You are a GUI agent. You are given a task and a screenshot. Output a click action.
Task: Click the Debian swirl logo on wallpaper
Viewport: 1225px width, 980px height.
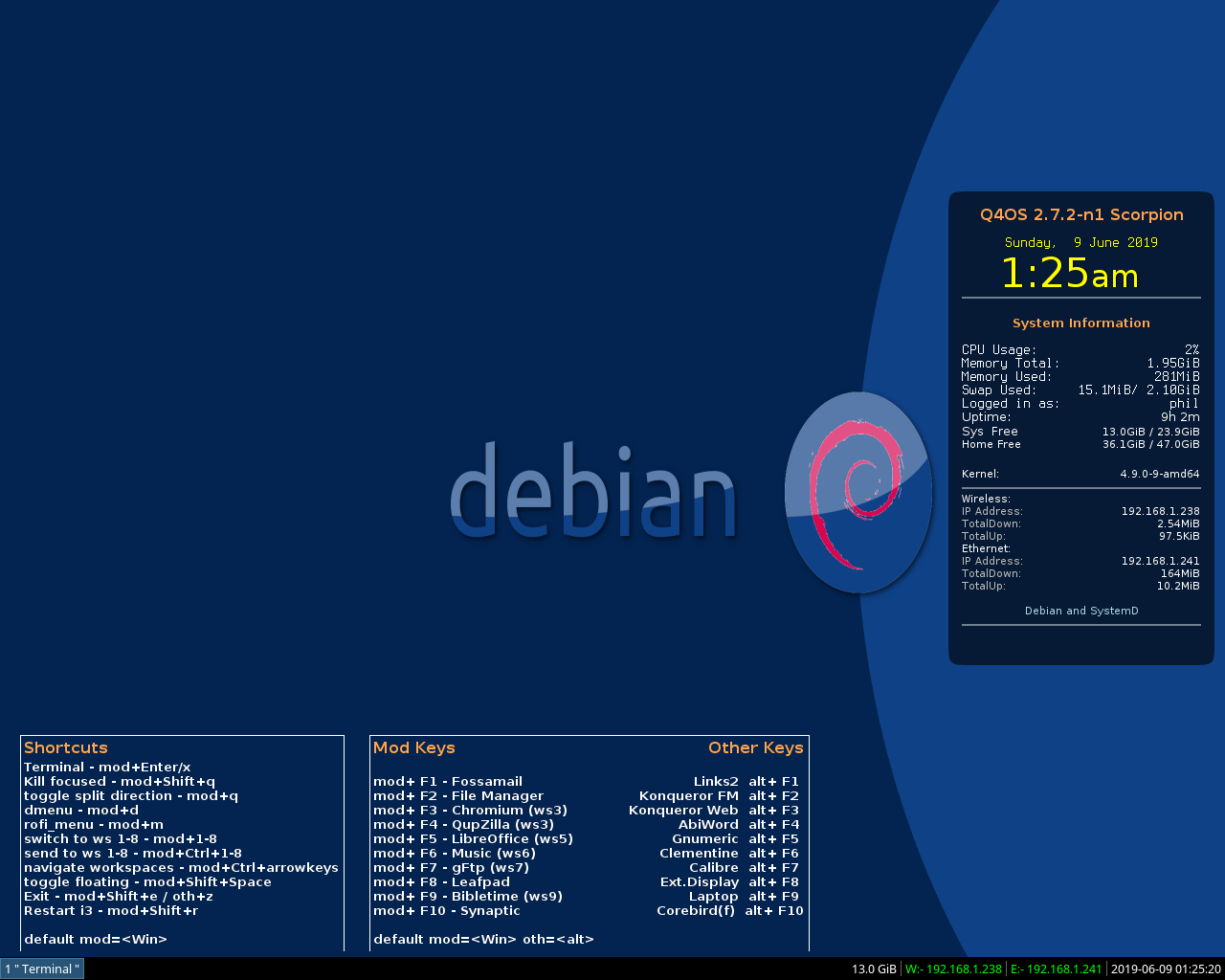858,492
